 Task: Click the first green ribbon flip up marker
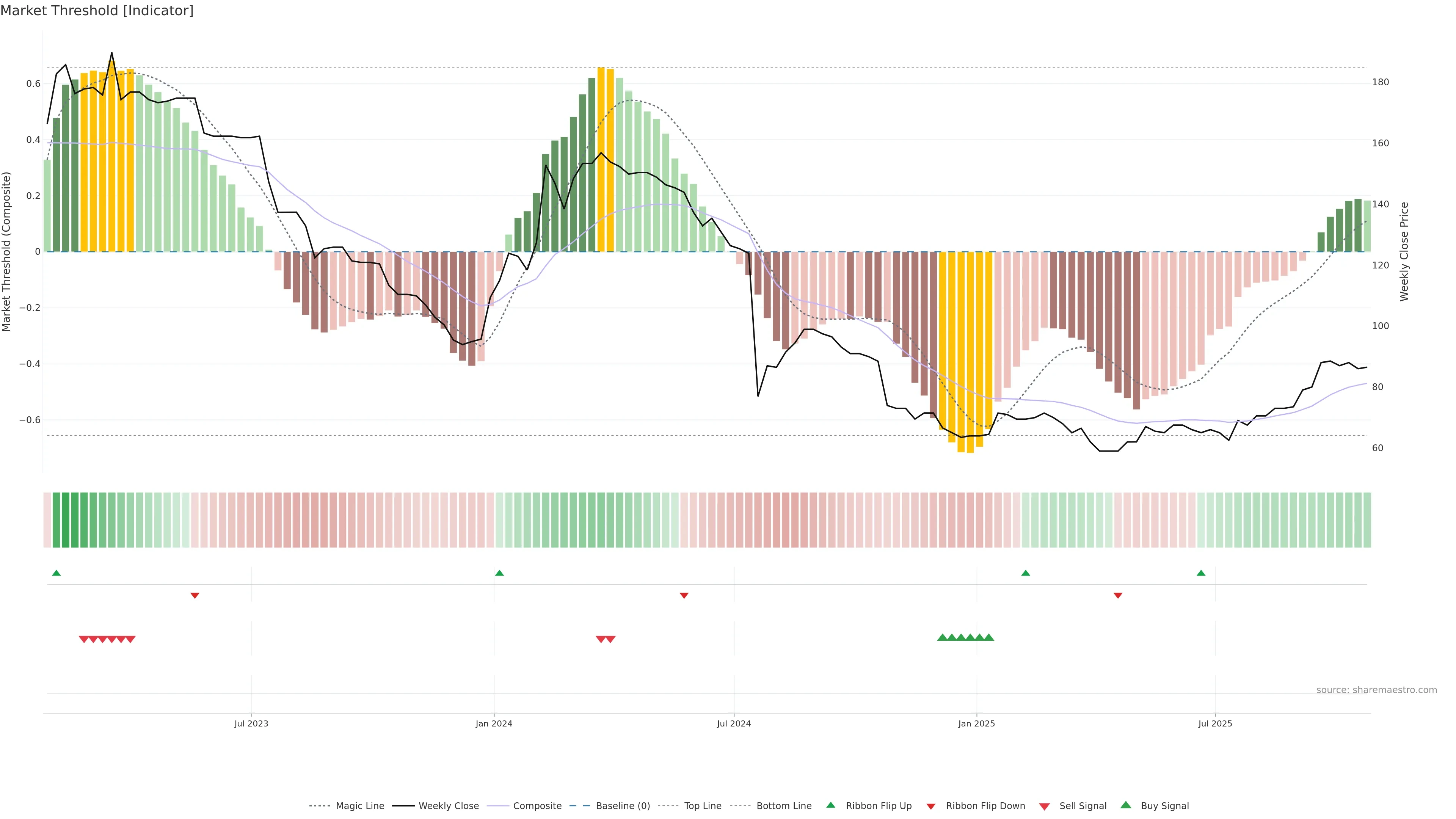pyautogui.click(x=56, y=573)
